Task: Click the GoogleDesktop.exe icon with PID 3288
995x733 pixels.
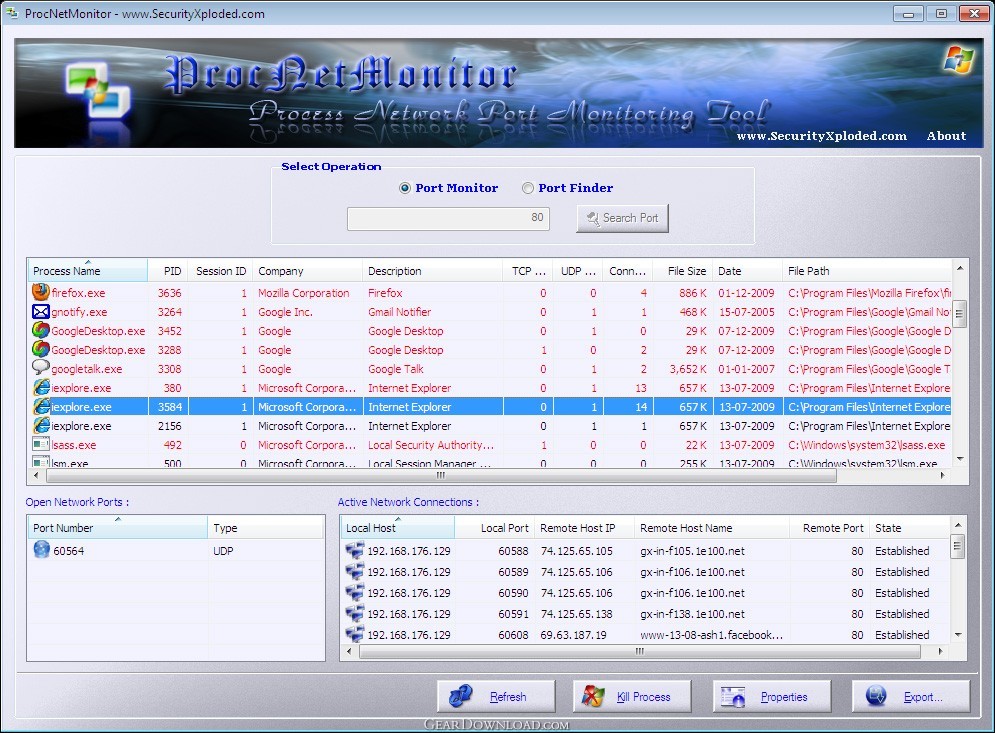Action: [41, 350]
